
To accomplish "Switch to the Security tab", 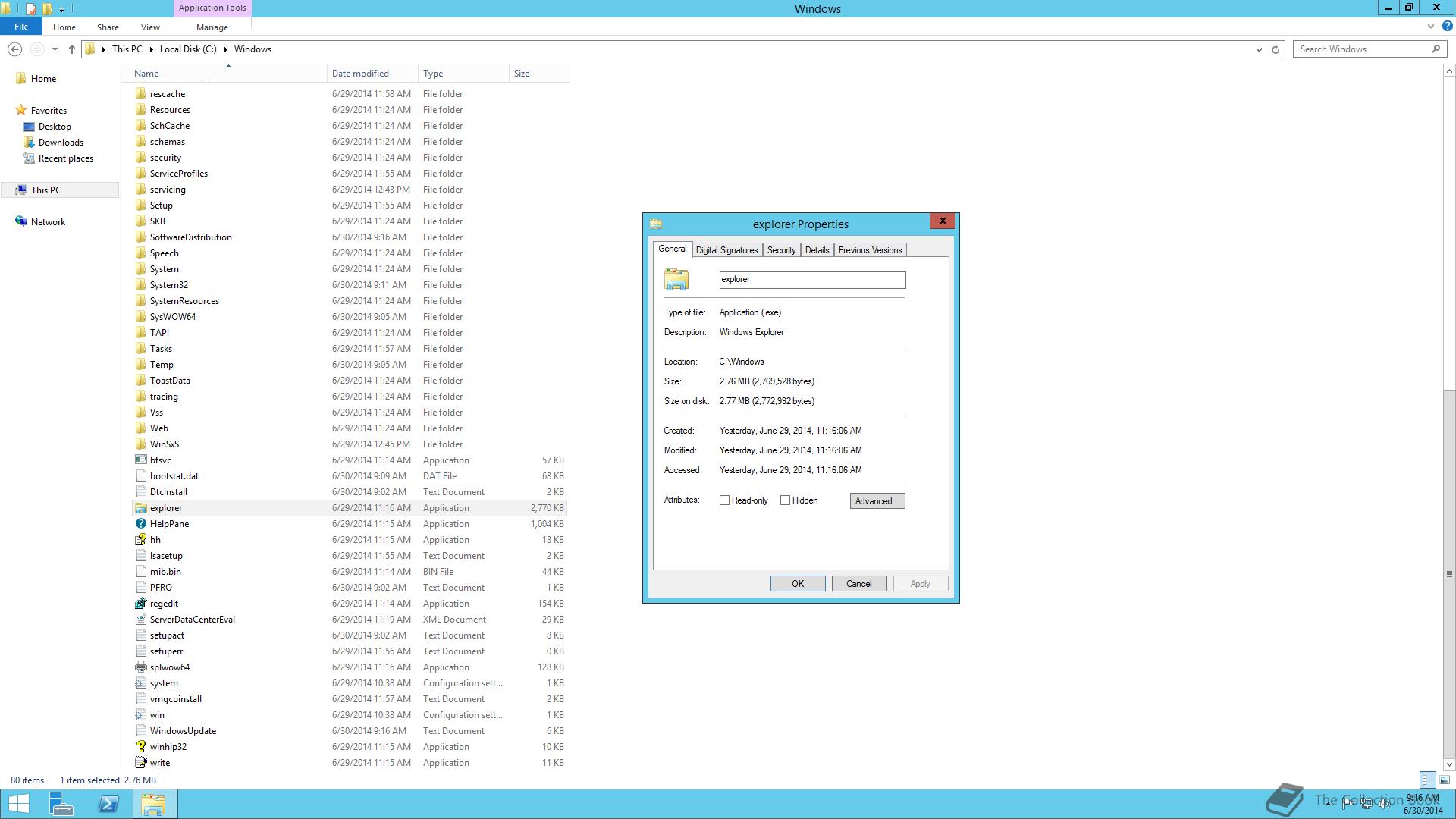I will [781, 250].
